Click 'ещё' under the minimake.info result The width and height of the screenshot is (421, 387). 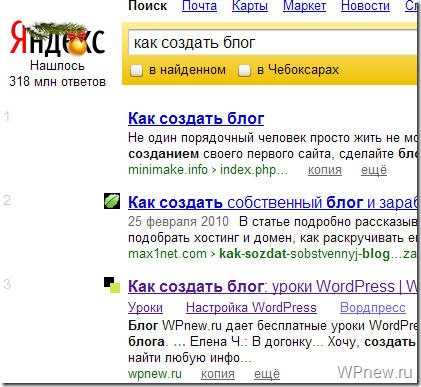[374, 170]
